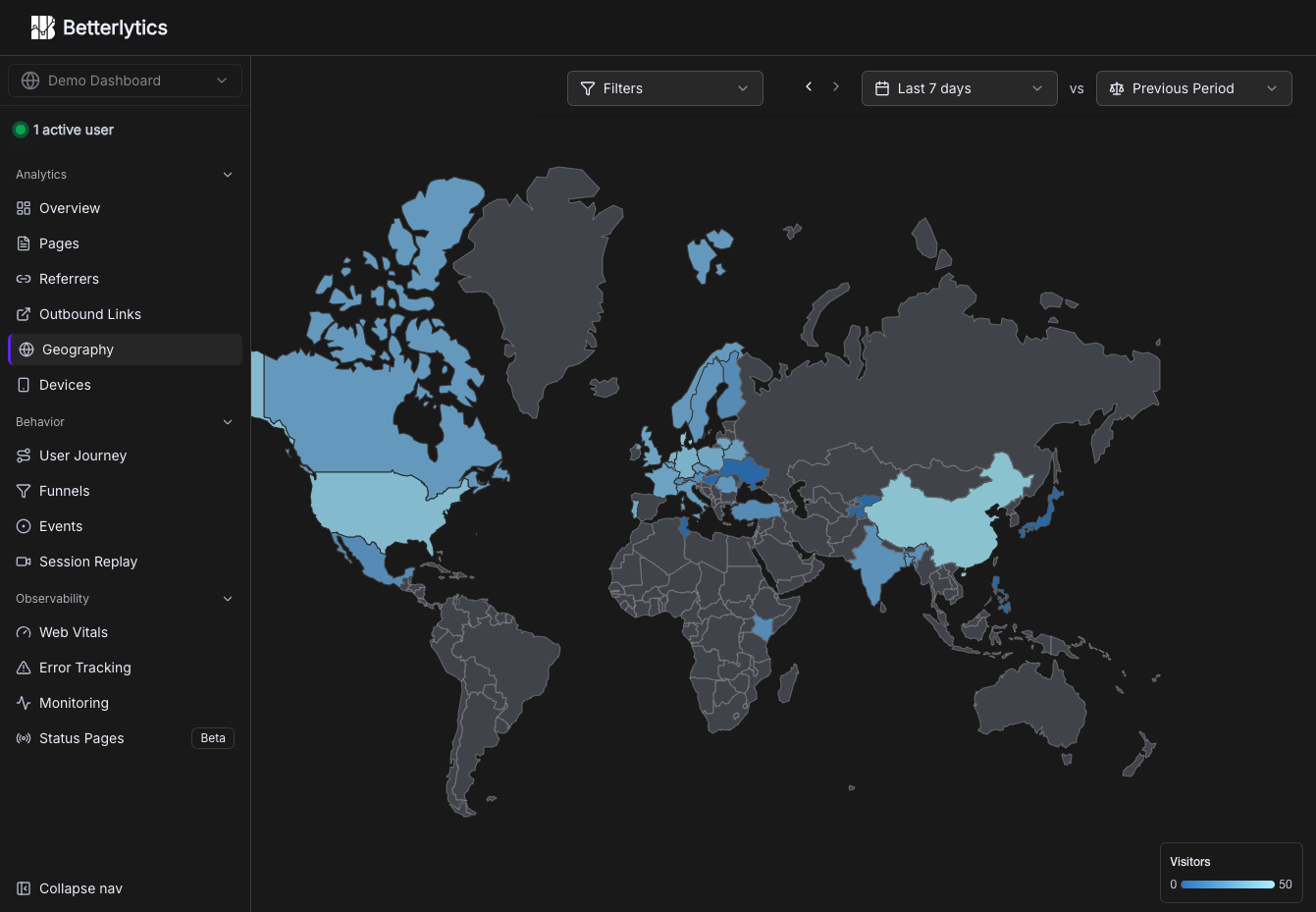Go to the previous time period arrow
The width and height of the screenshot is (1316, 912).
(x=809, y=86)
